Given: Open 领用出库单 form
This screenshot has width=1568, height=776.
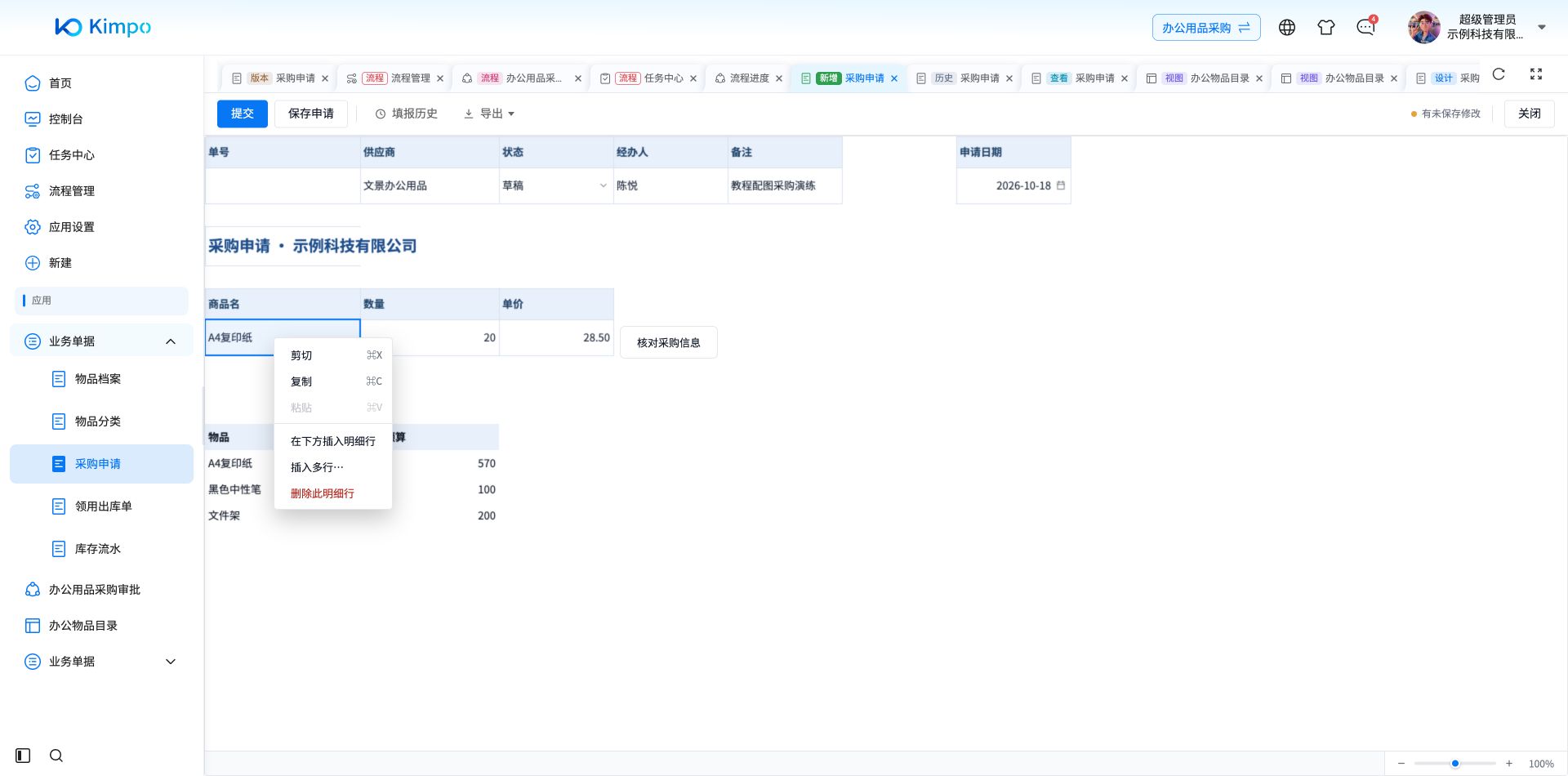Looking at the screenshot, I should tap(102, 506).
